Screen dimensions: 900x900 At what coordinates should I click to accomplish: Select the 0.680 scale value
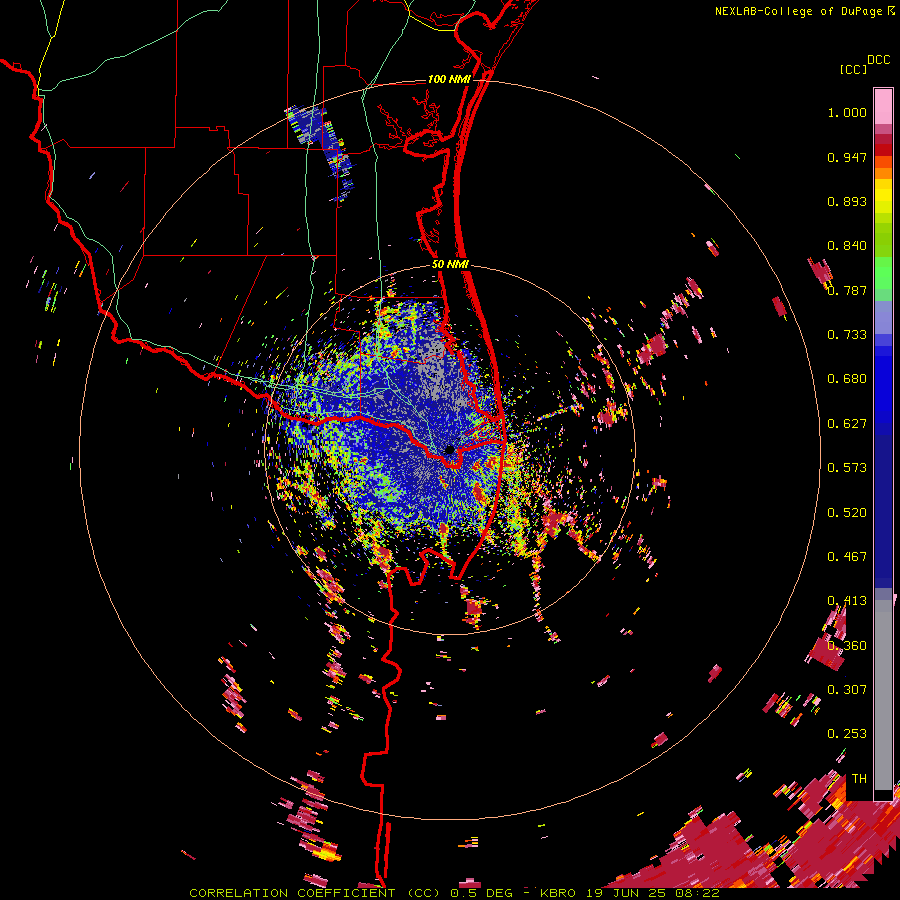(x=847, y=379)
